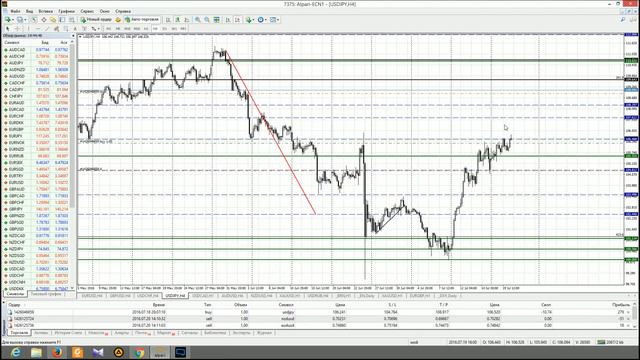Toggle the Terminal panel icon

62,20
